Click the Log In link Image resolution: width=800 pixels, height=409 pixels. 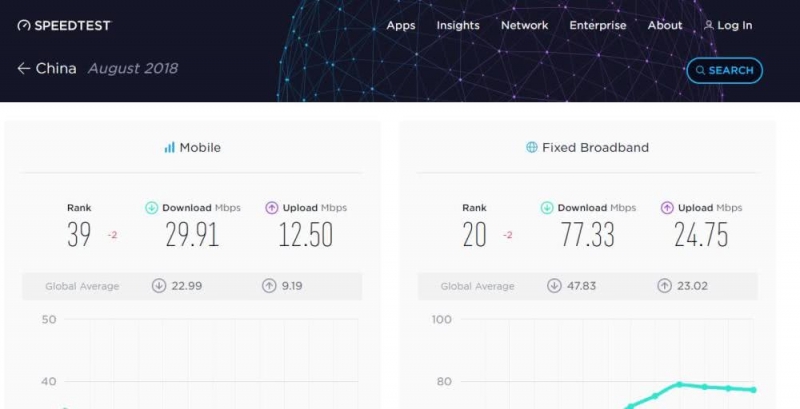coord(735,25)
